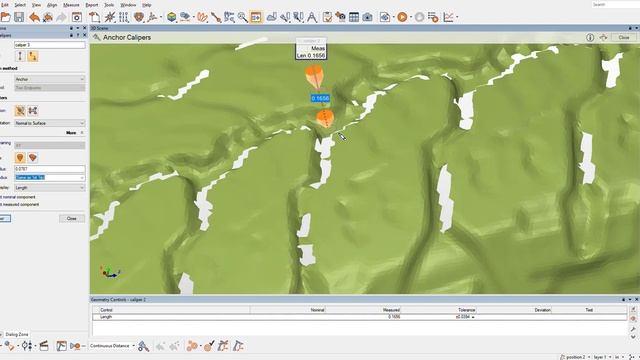Open the line chart tool

448,17
